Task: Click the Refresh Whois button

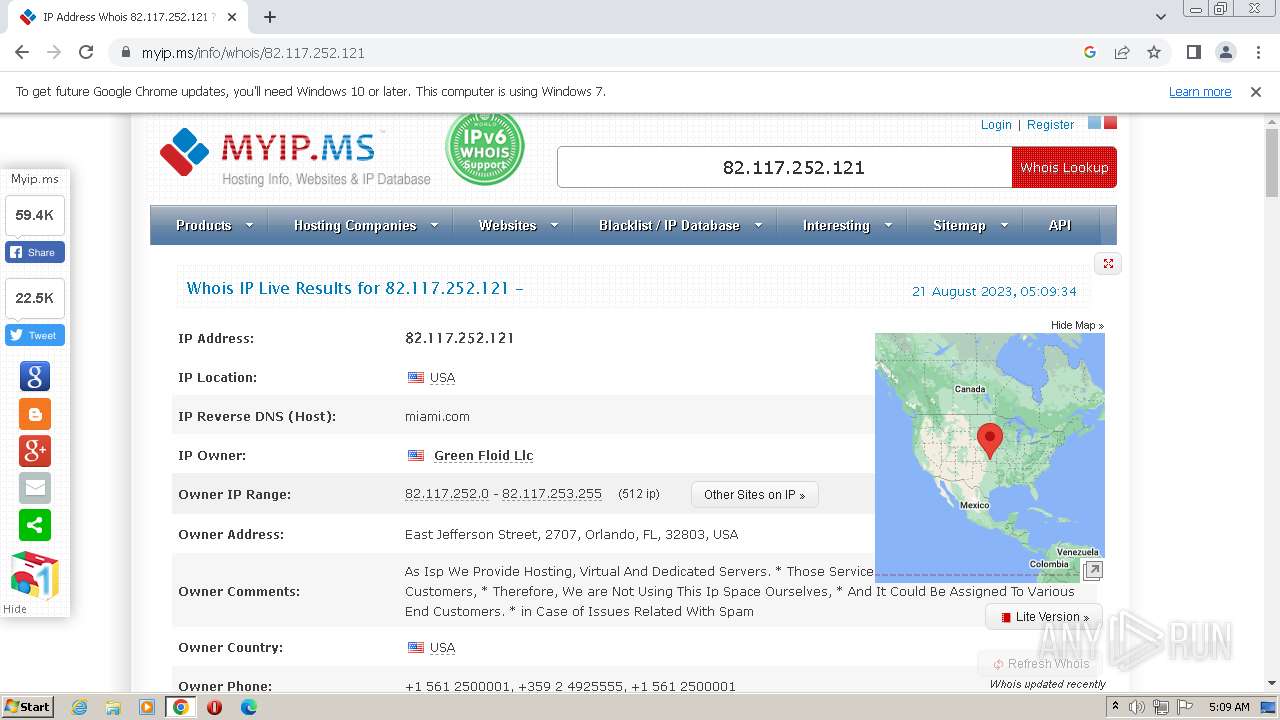Action: (1040, 663)
